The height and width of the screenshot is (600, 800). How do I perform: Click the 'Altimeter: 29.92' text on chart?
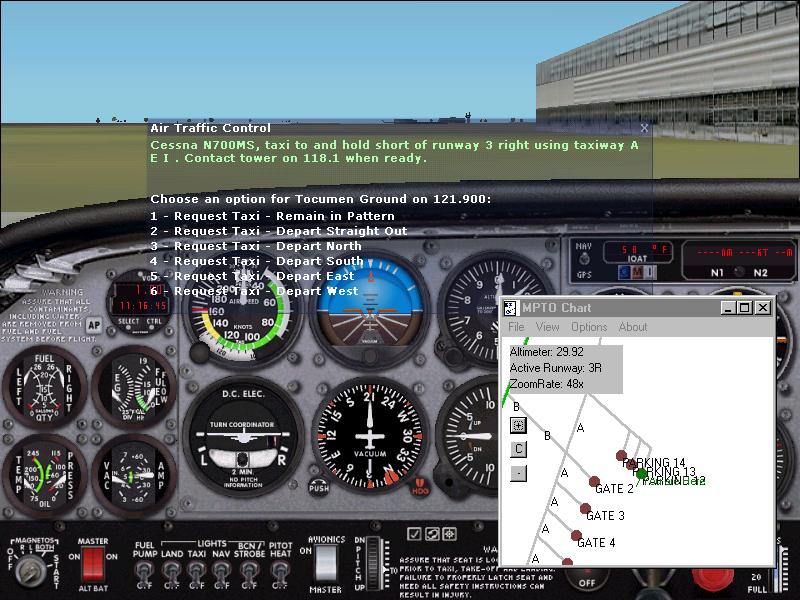(546, 352)
